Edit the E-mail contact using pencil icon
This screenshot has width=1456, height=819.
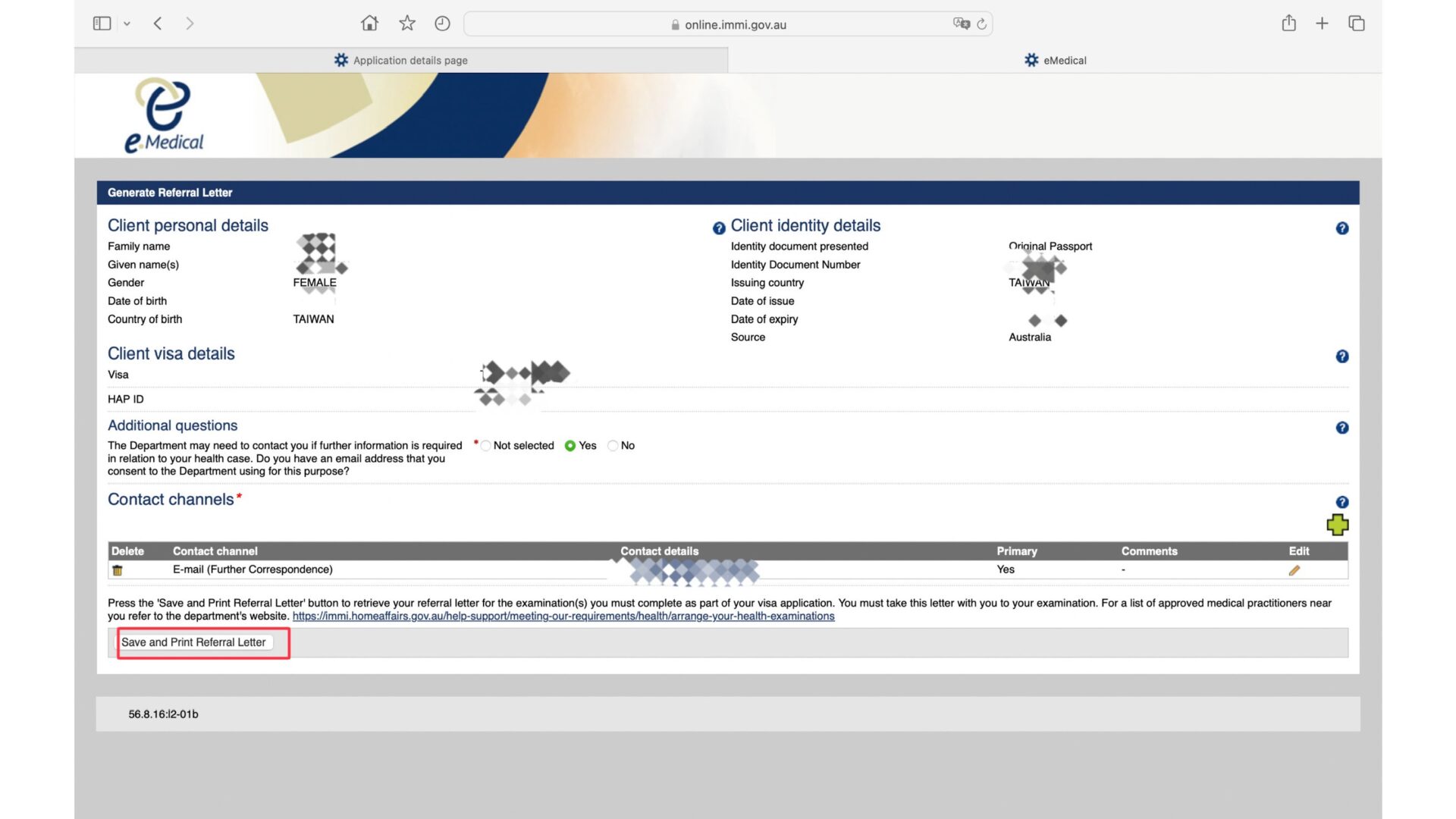pos(1294,570)
